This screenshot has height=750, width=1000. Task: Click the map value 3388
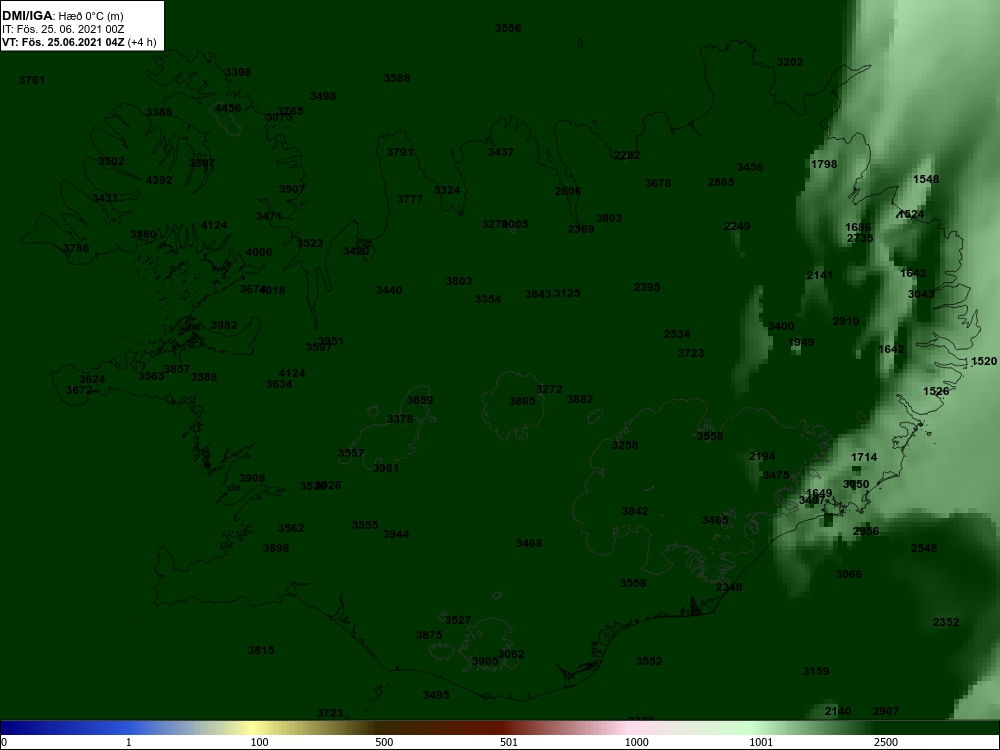coord(159,112)
